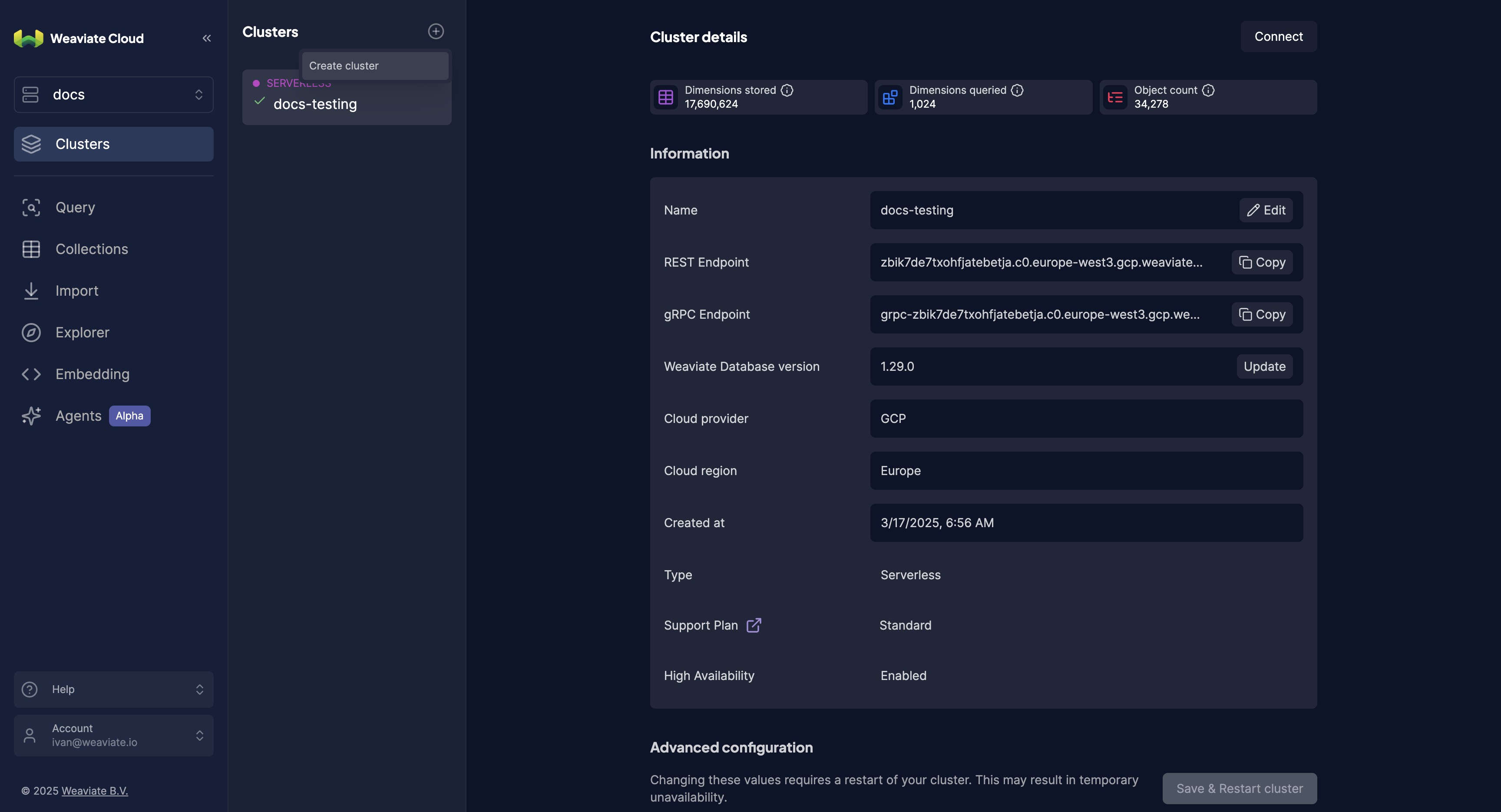Viewport: 1501px width, 812px height.
Task: Click the green check icon beside docs-testing
Action: [260, 101]
